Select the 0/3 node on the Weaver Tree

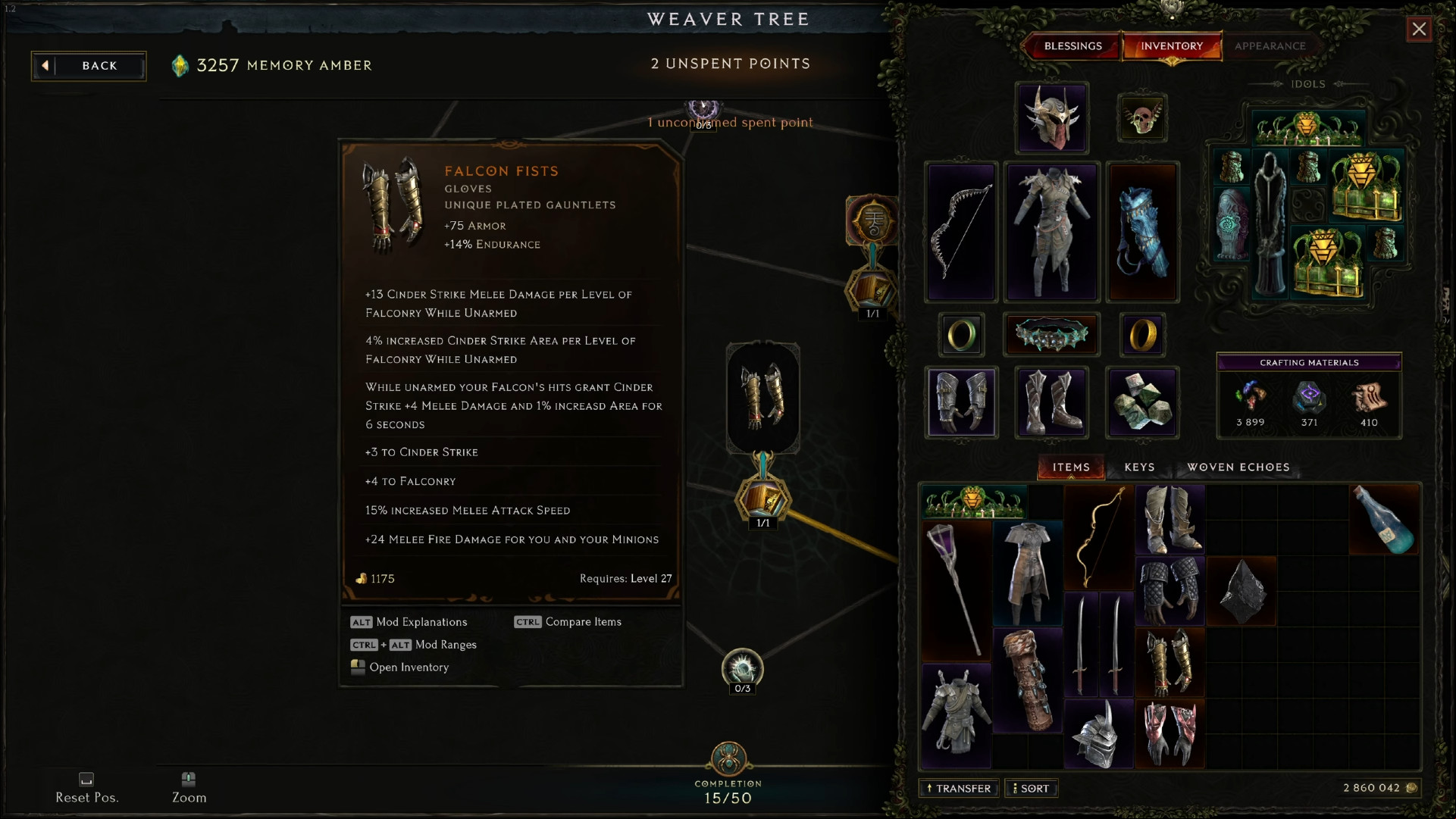tap(742, 671)
